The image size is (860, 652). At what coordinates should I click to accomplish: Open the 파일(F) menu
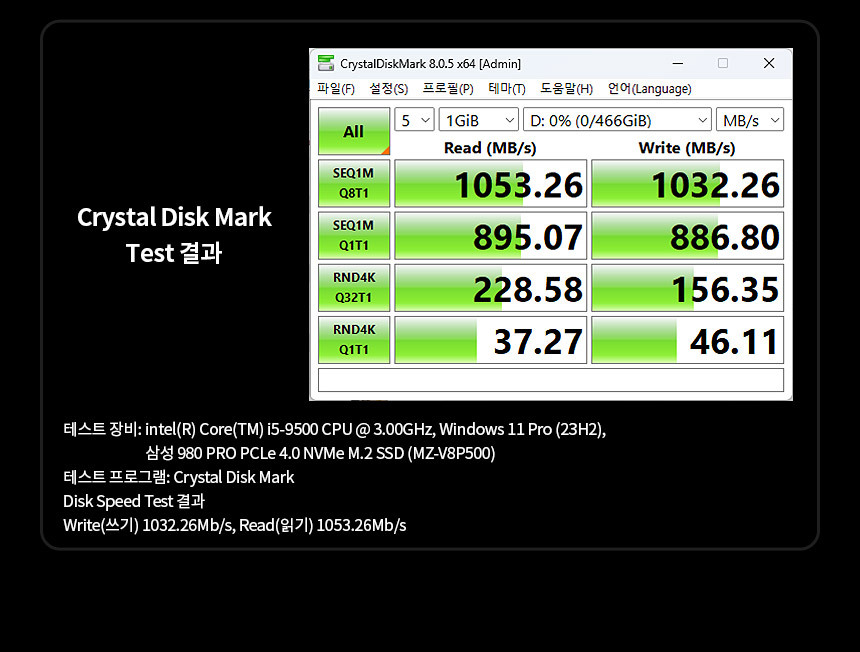(336, 89)
